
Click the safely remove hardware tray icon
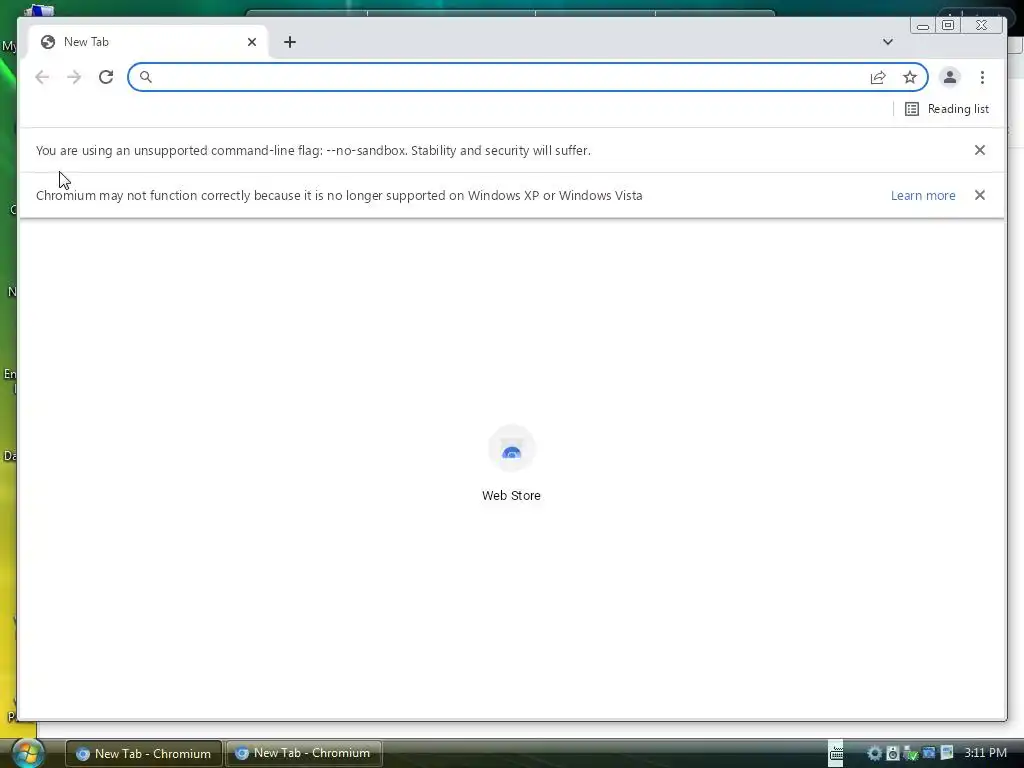[911, 754]
